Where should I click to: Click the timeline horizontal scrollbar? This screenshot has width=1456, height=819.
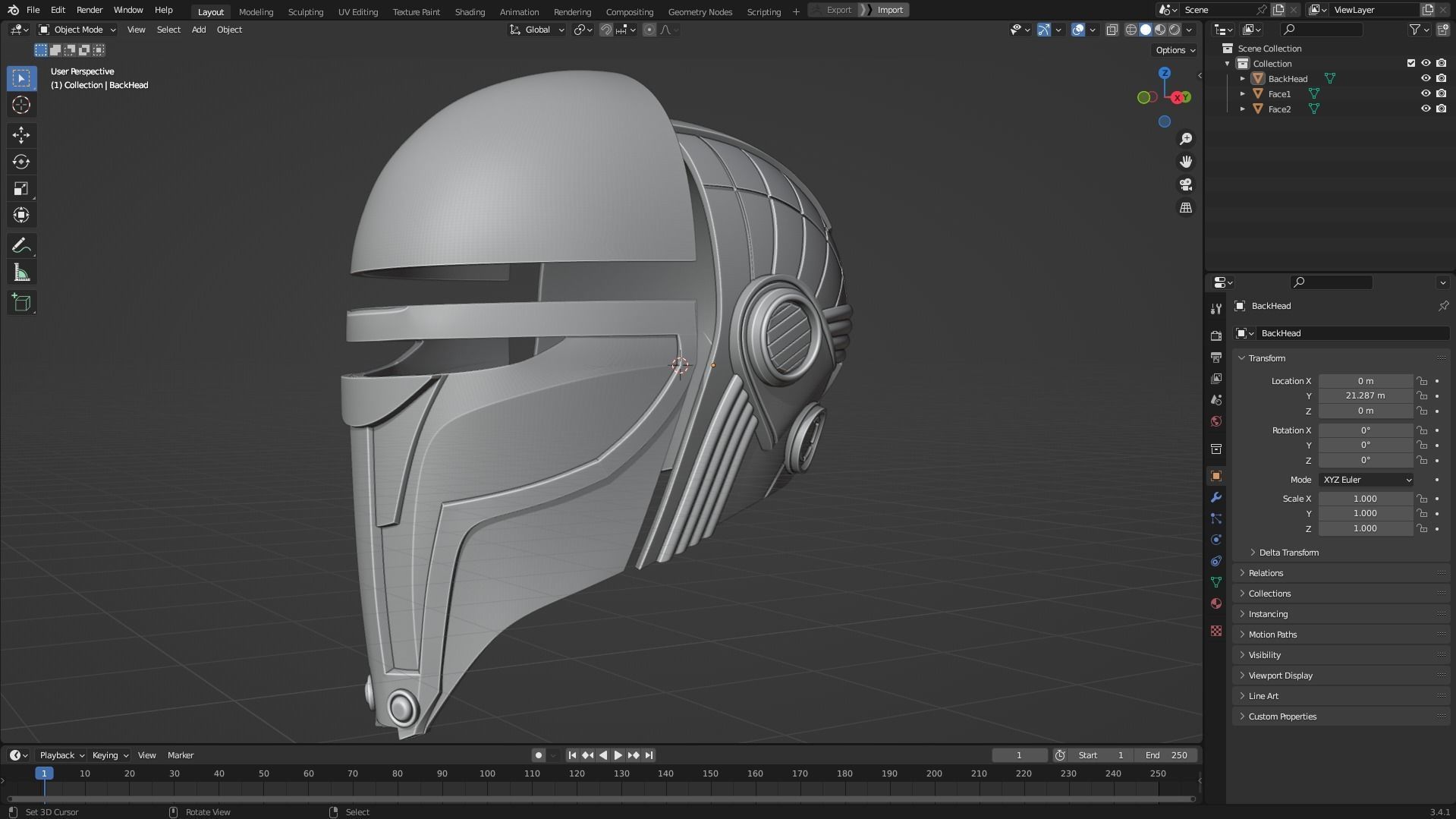(599, 799)
